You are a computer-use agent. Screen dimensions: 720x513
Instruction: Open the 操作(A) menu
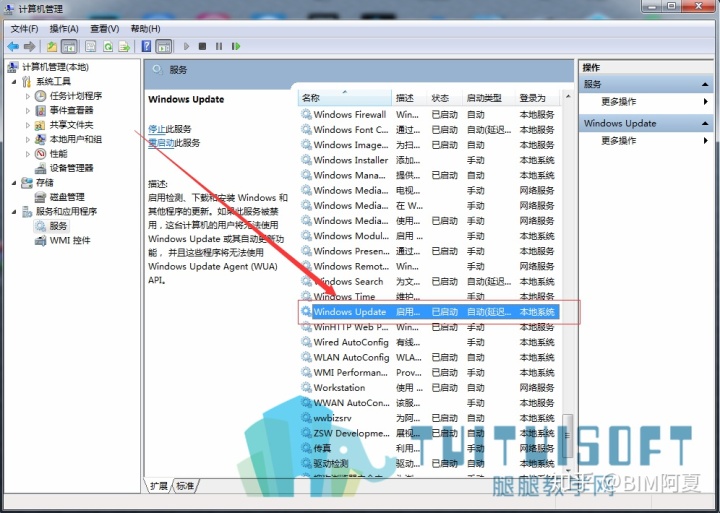64,29
